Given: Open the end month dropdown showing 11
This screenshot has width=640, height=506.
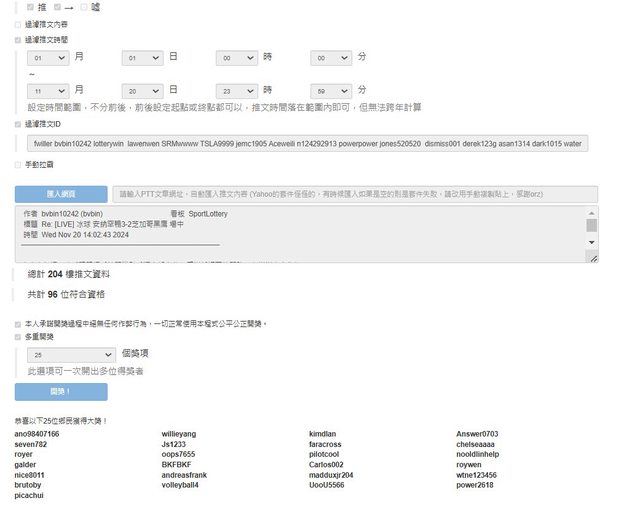Looking at the screenshot, I should (x=48, y=90).
